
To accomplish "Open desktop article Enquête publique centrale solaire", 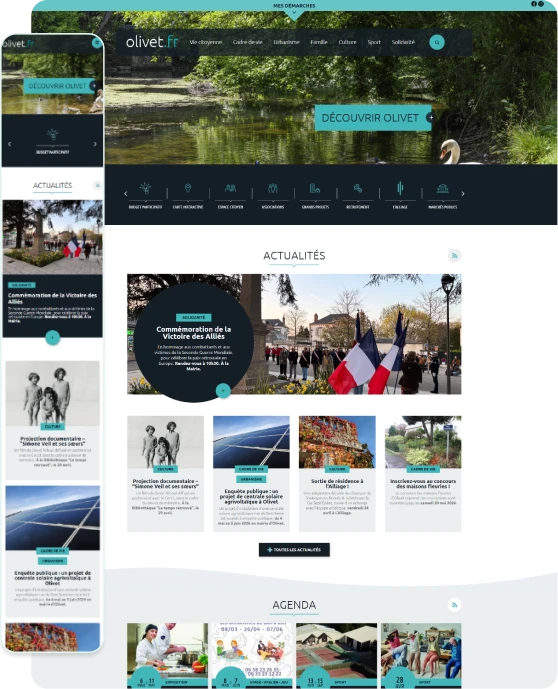I will point(251,496).
